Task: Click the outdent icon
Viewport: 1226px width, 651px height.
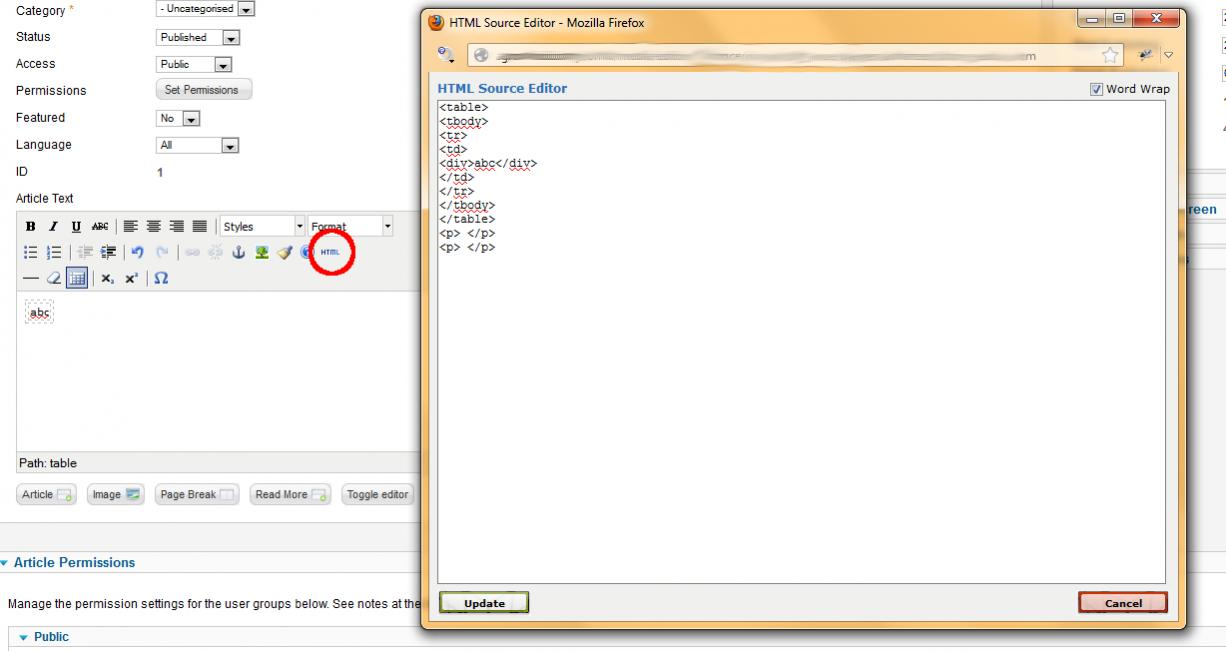Action: point(85,253)
